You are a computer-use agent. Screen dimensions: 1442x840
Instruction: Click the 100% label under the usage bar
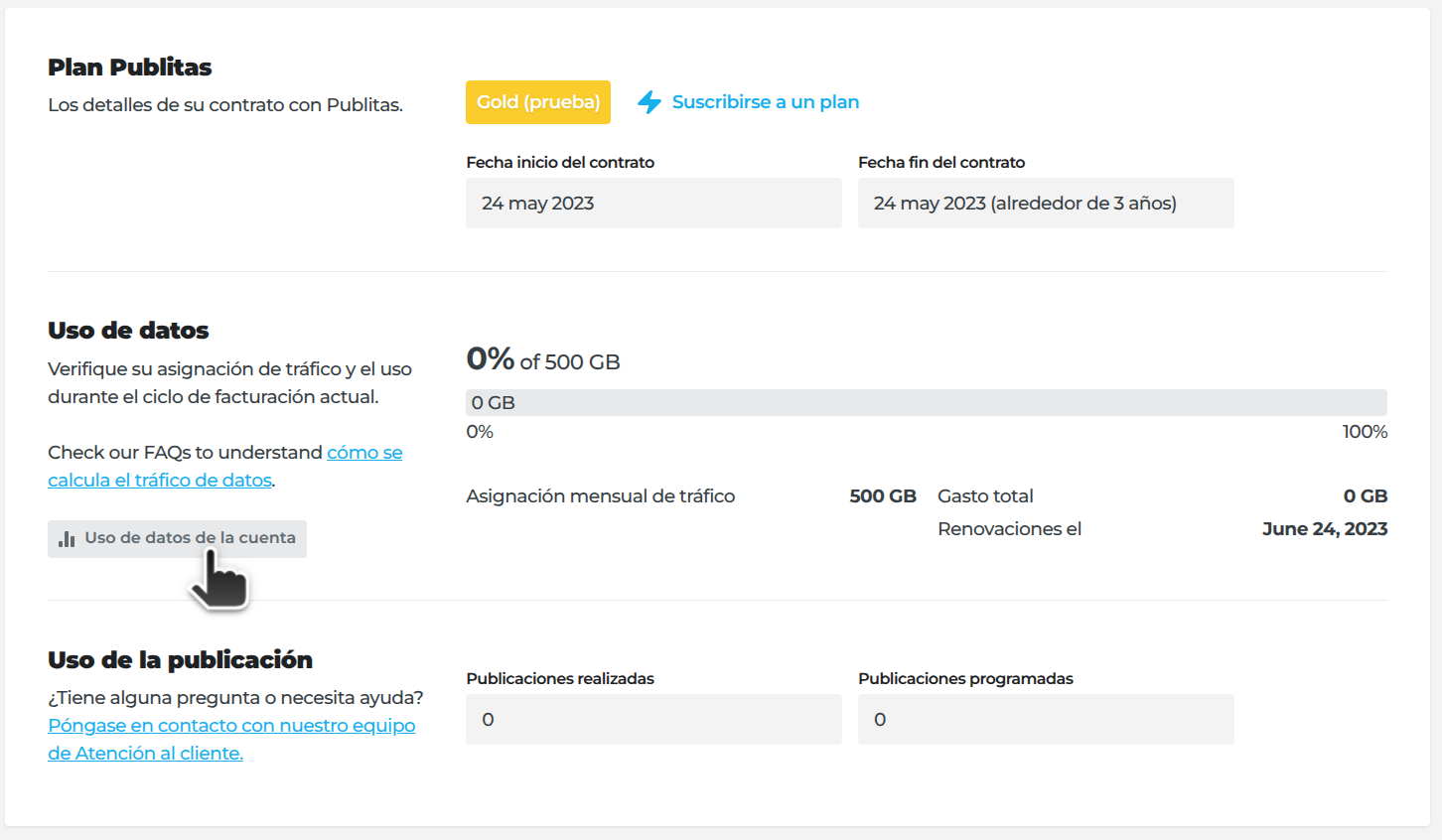(x=1365, y=432)
